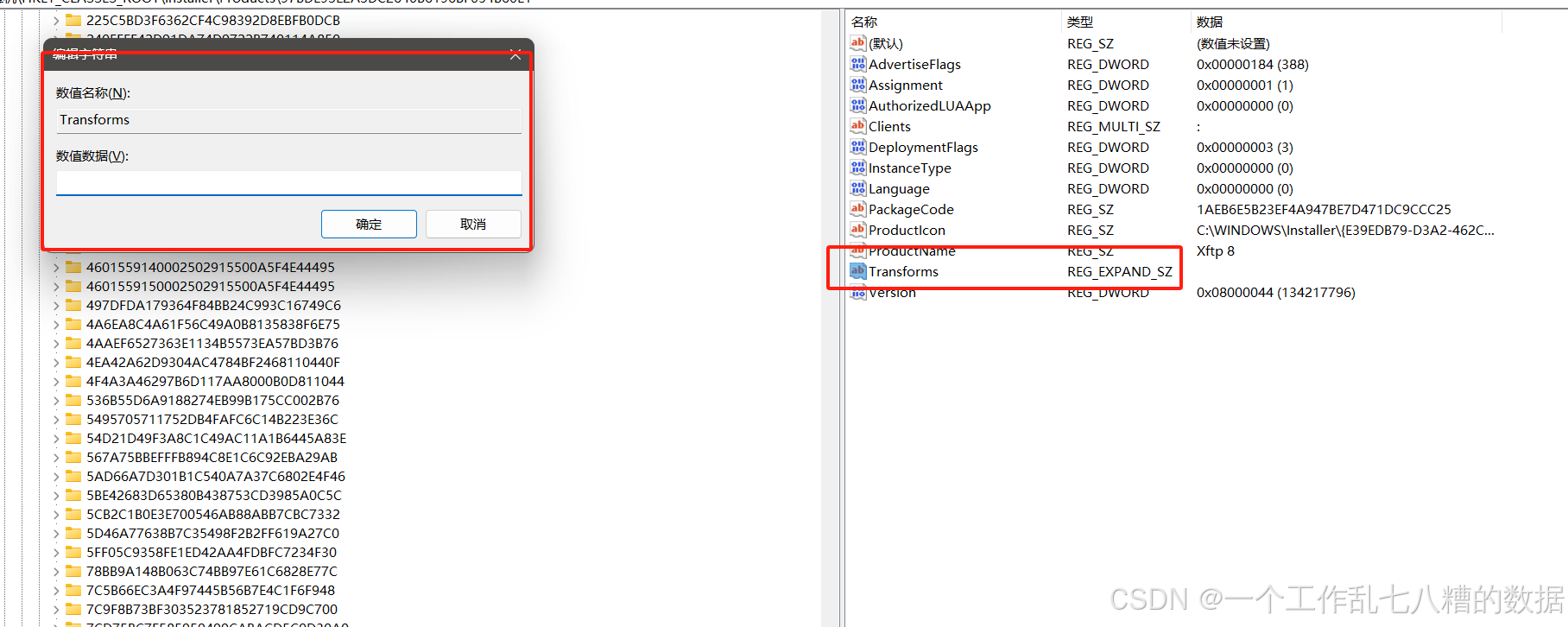Click data value Xftp 8
The width and height of the screenshot is (1568, 627).
[1216, 250]
